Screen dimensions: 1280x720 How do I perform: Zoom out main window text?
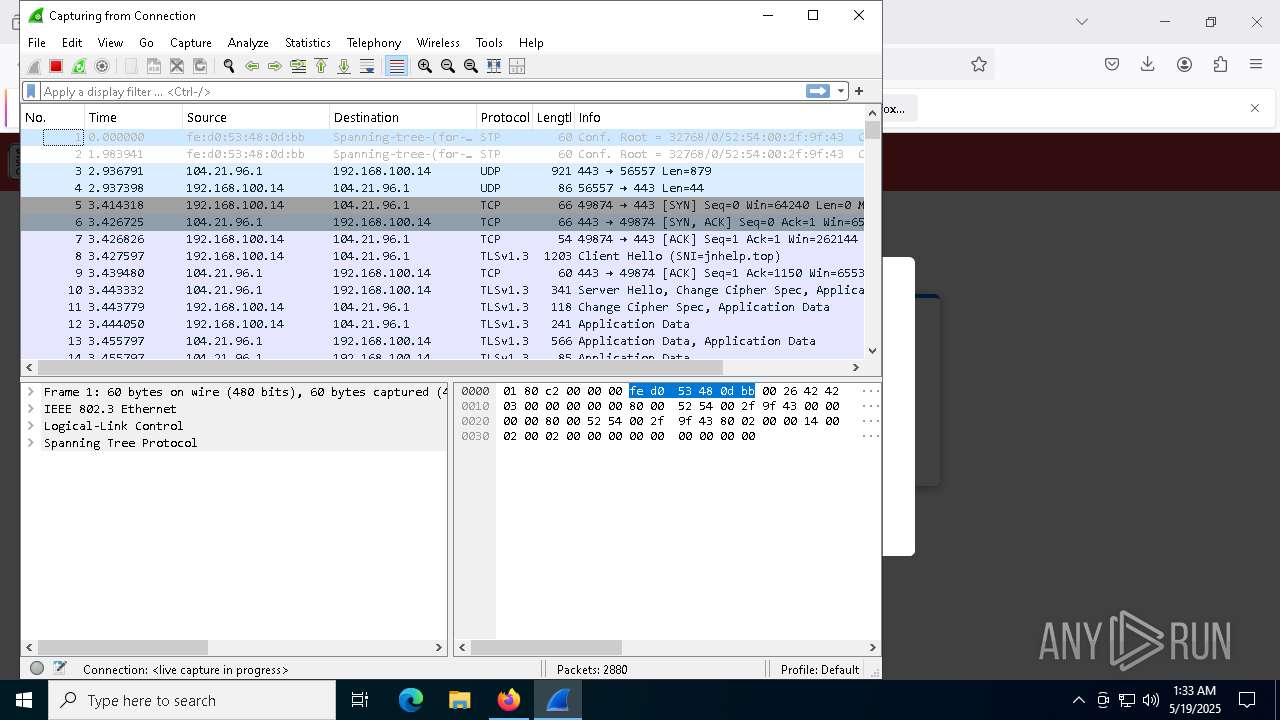(x=448, y=66)
